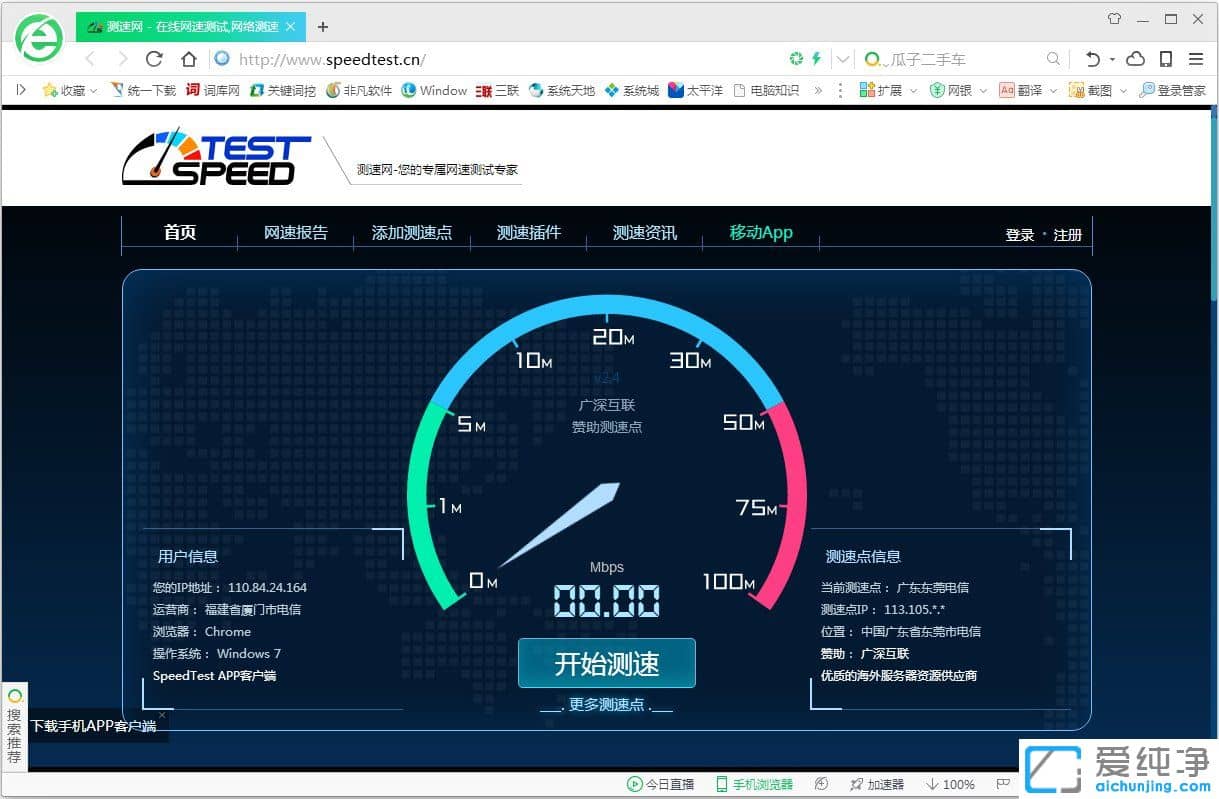
Task: Open the undo history dropdown arrow
Action: point(1112,59)
